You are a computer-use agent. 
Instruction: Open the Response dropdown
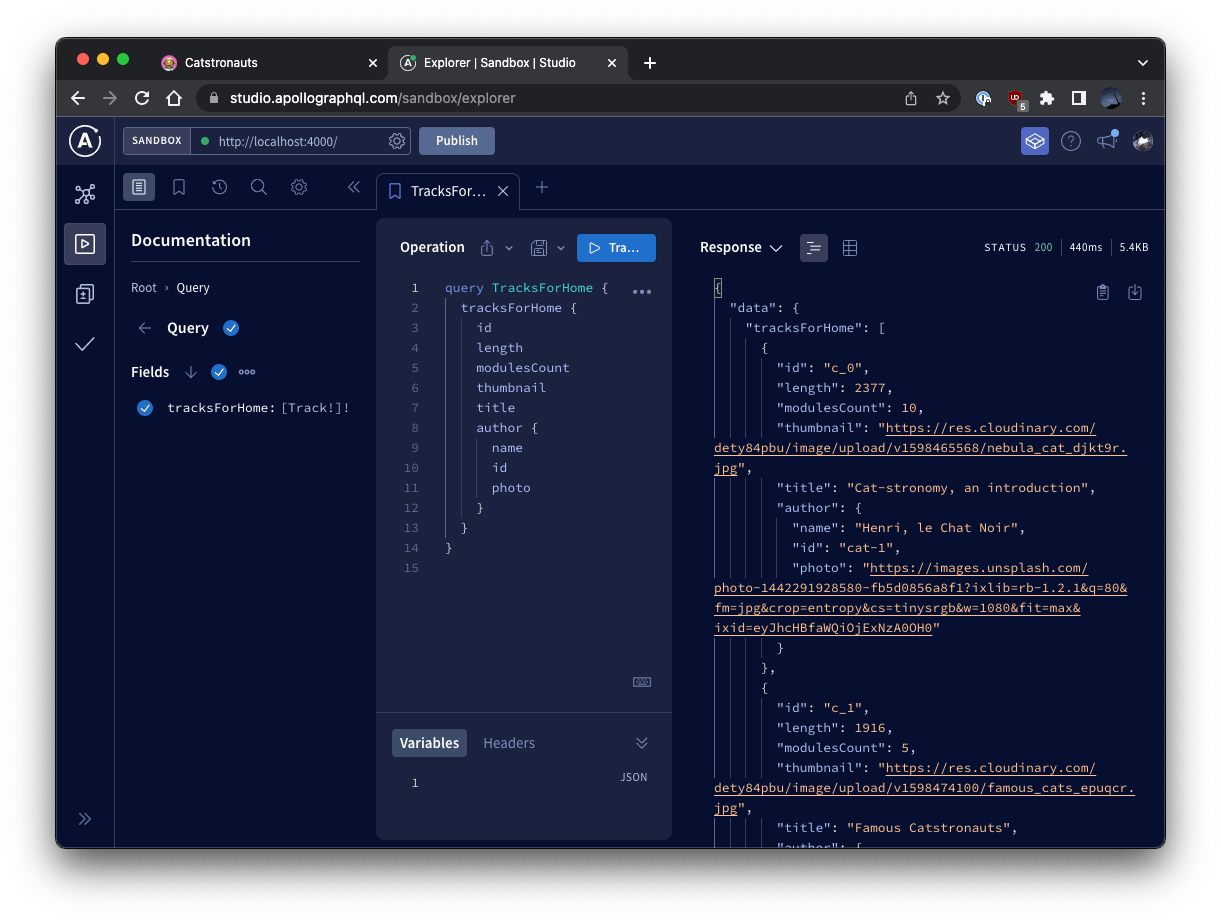(741, 248)
